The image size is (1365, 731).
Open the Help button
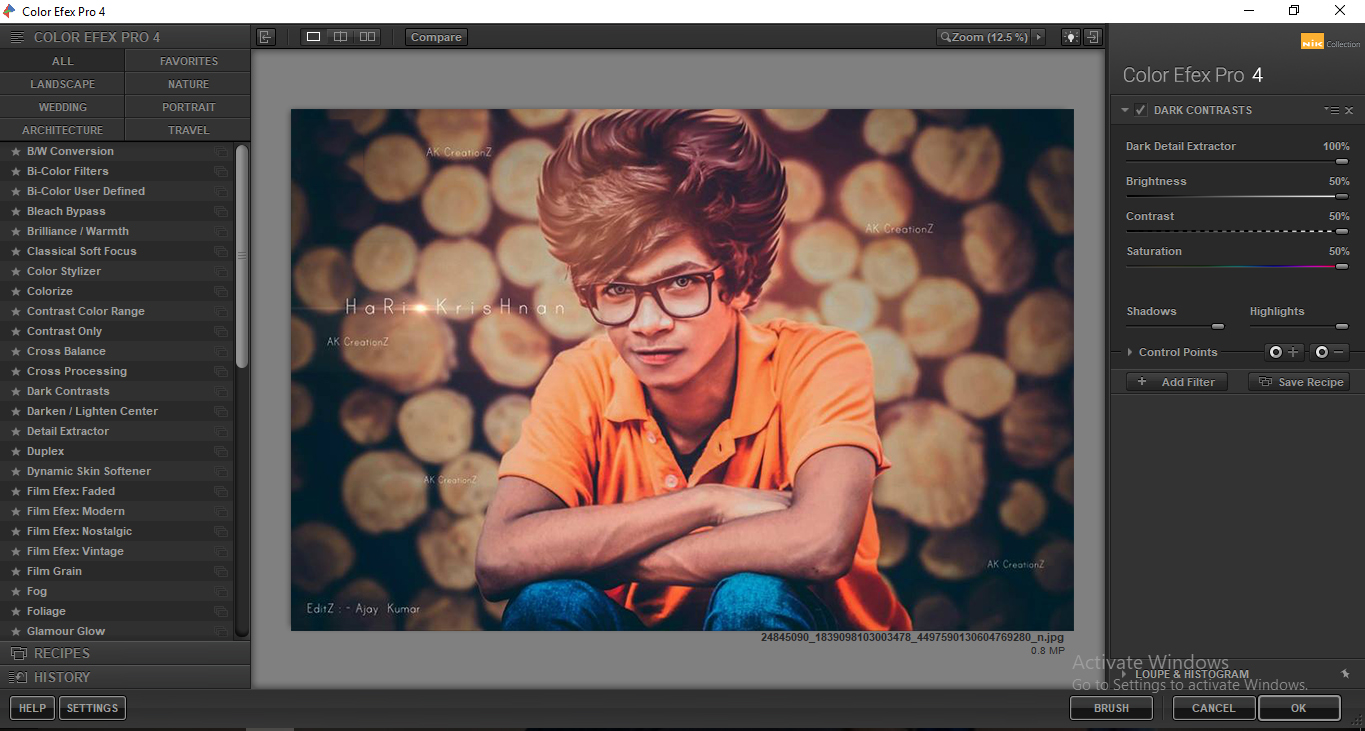coord(32,708)
